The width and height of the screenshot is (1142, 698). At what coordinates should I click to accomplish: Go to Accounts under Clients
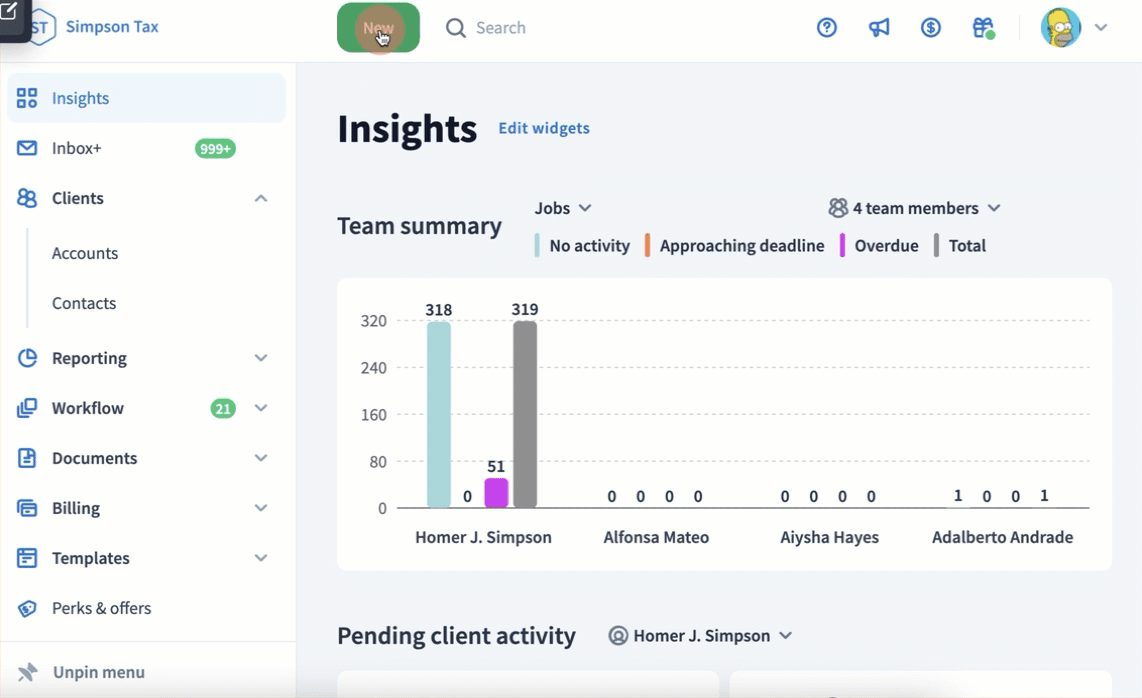tap(85, 253)
